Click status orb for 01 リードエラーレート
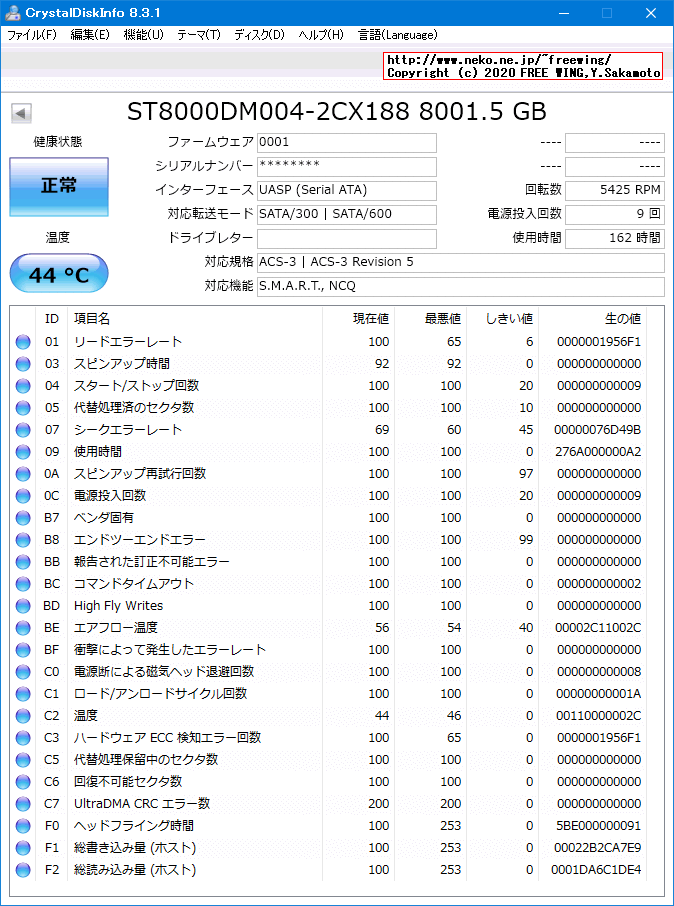The width and height of the screenshot is (674, 906). [x=23, y=342]
